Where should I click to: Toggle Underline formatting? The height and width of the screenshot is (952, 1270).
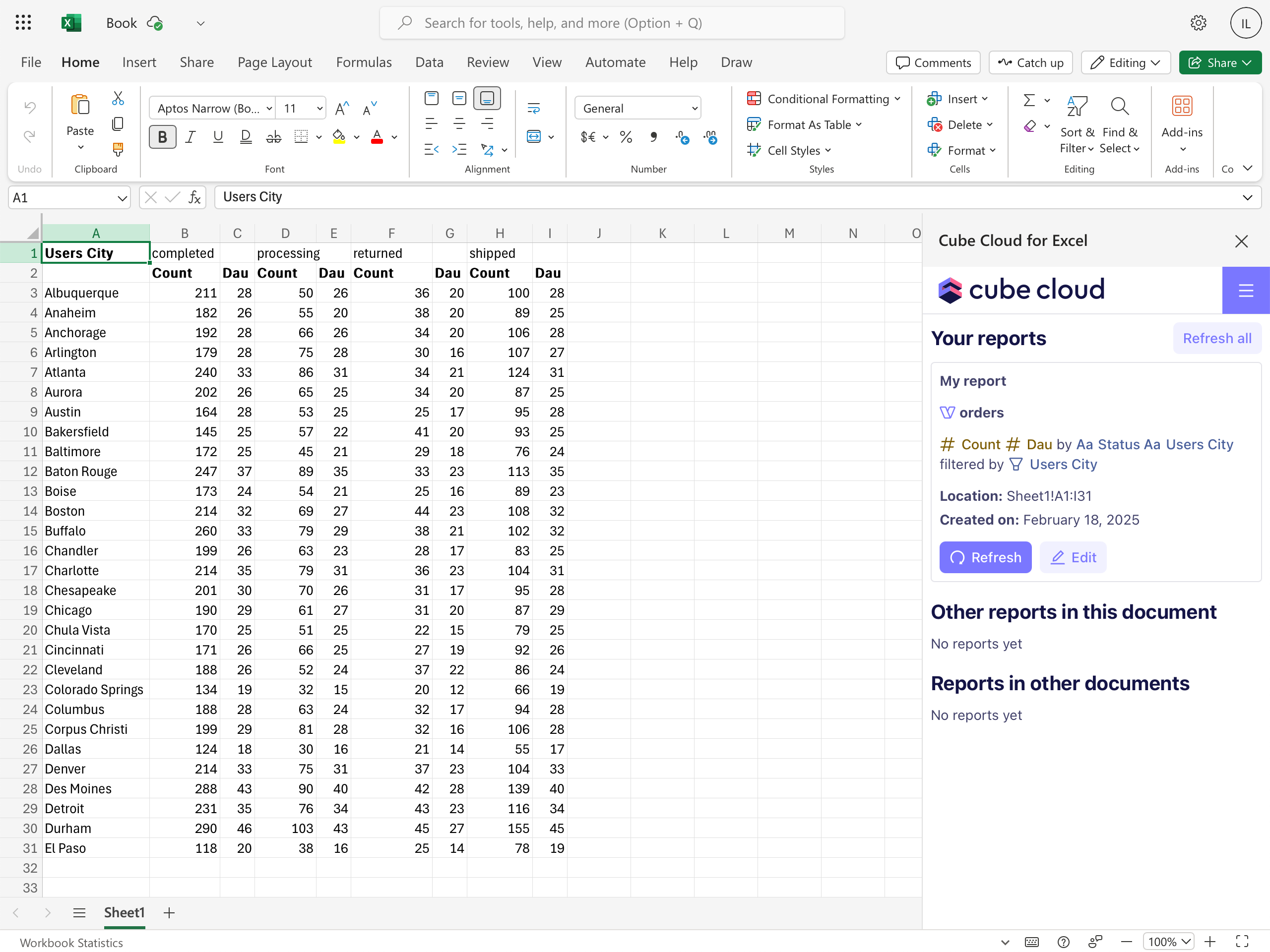(218, 137)
